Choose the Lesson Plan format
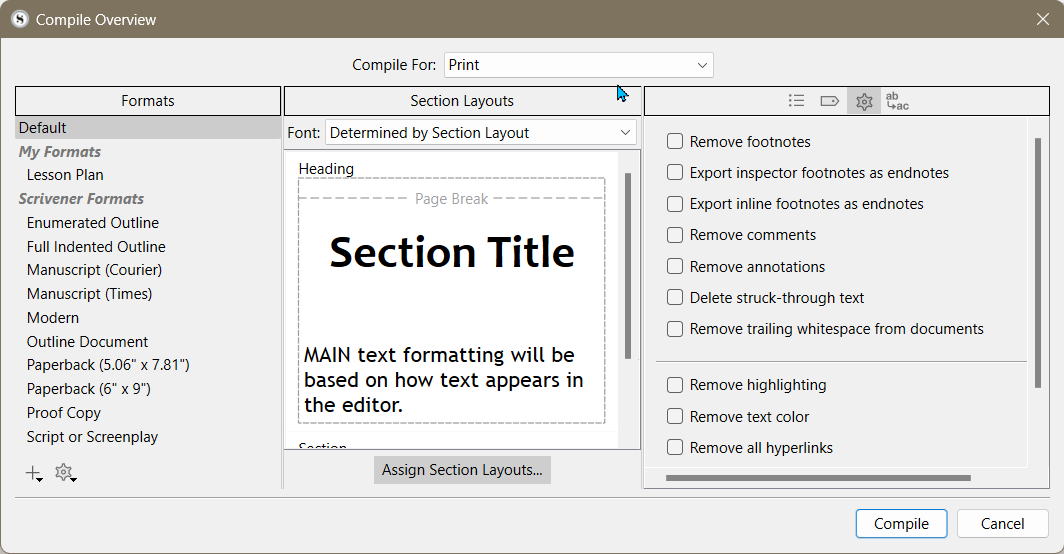 click(65, 175)
